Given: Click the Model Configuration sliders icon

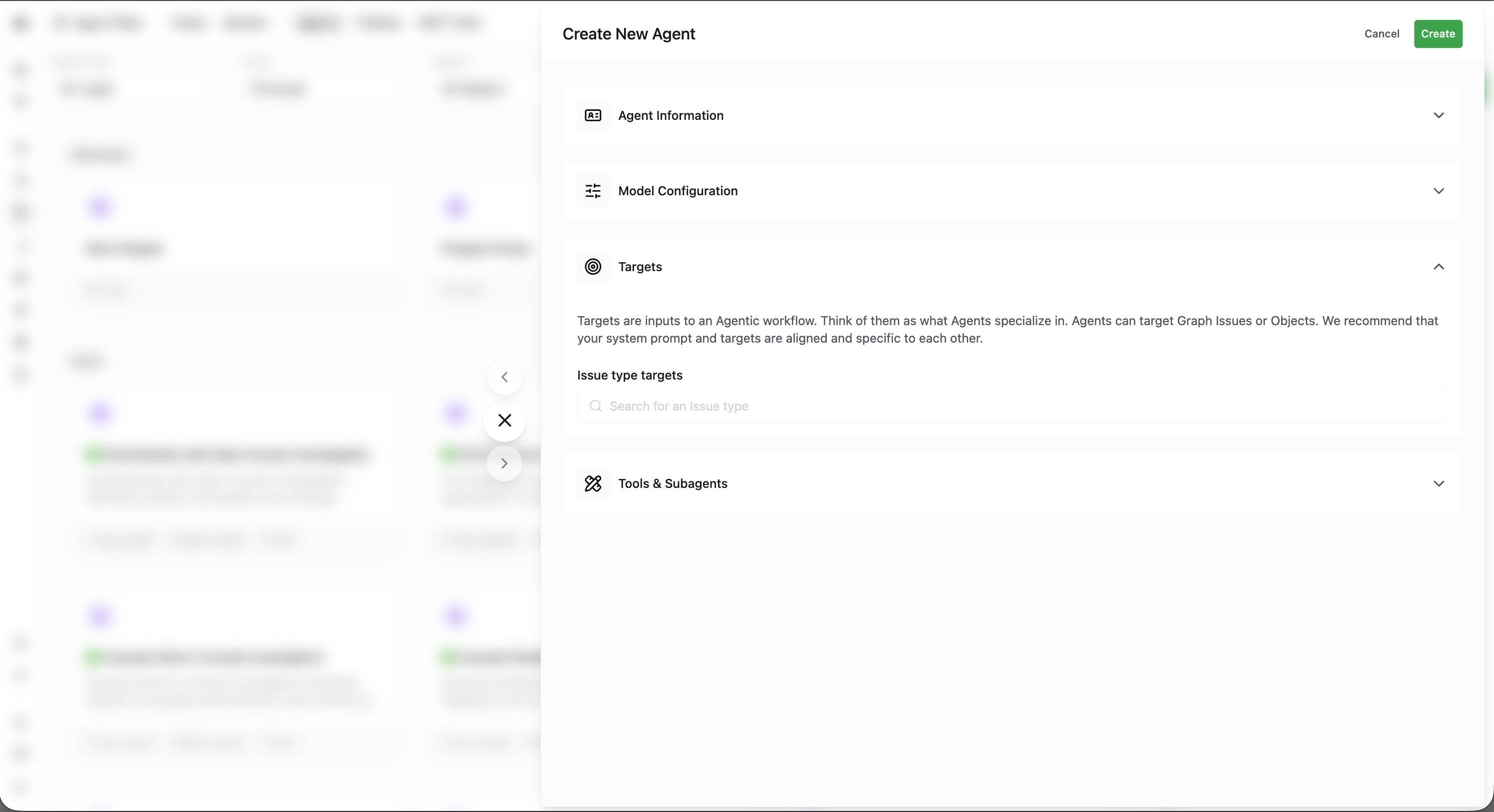Looking at the screenshot, I should [x=593, y=191].
